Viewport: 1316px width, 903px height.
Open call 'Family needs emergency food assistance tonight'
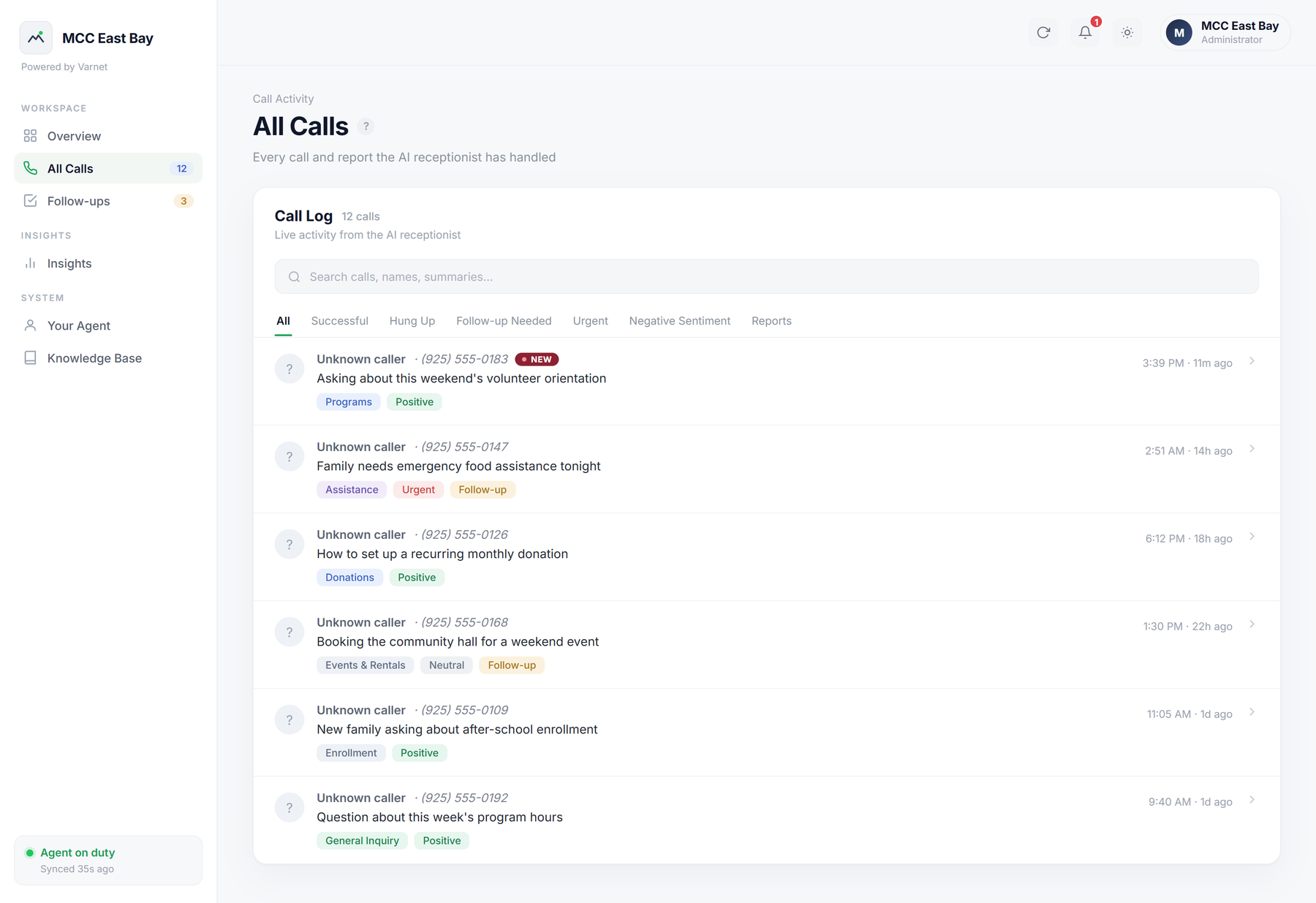766,469
